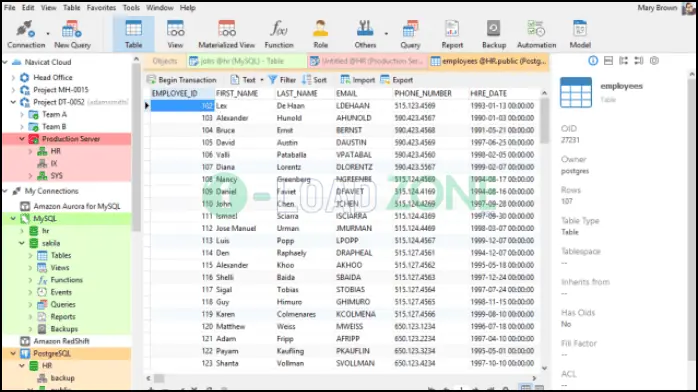Screen dimensions: 698x392
Task: Collapse the Production Server node
Action: (x=22, y=139)
